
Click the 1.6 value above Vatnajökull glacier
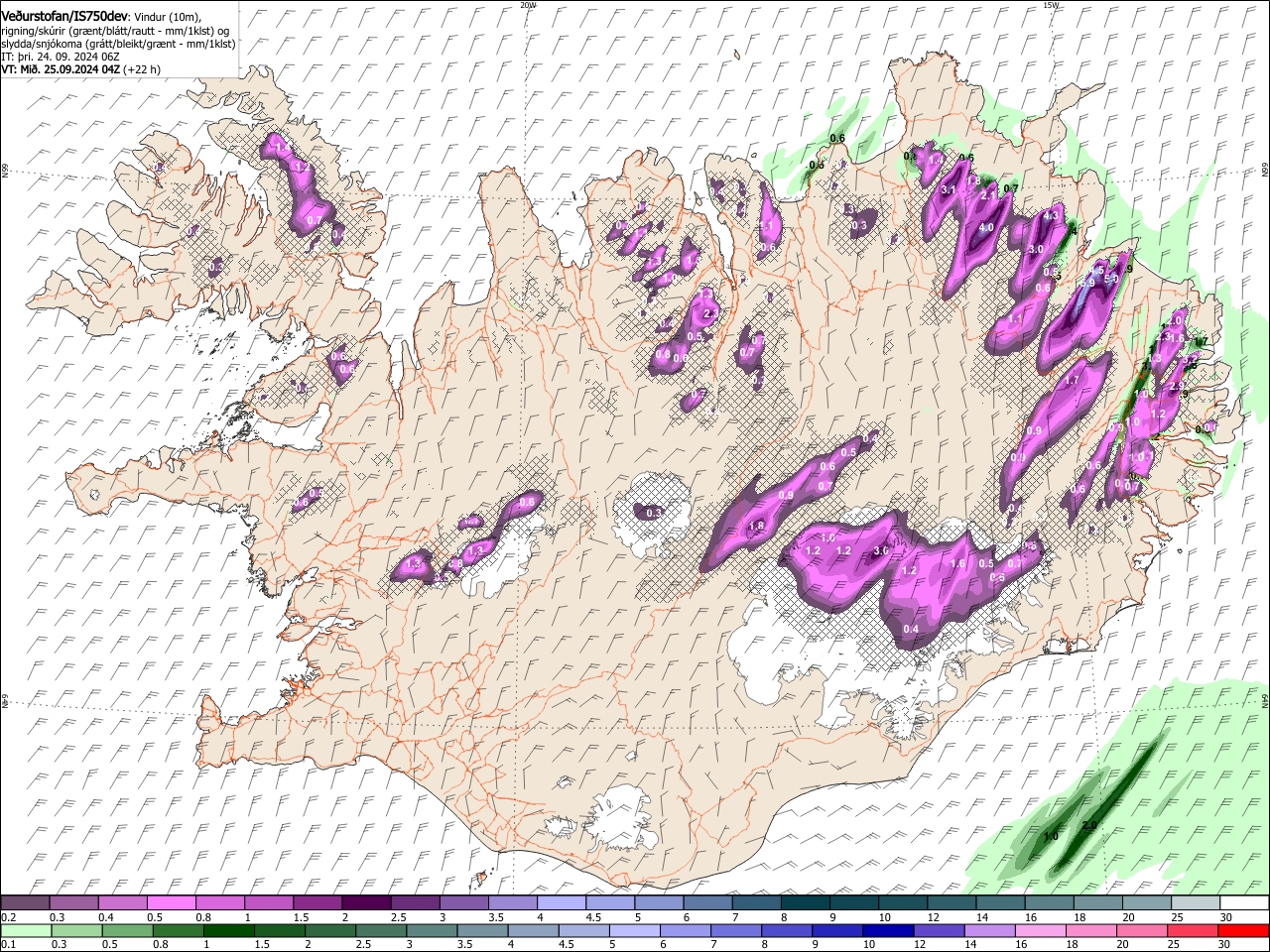point(958,563)
